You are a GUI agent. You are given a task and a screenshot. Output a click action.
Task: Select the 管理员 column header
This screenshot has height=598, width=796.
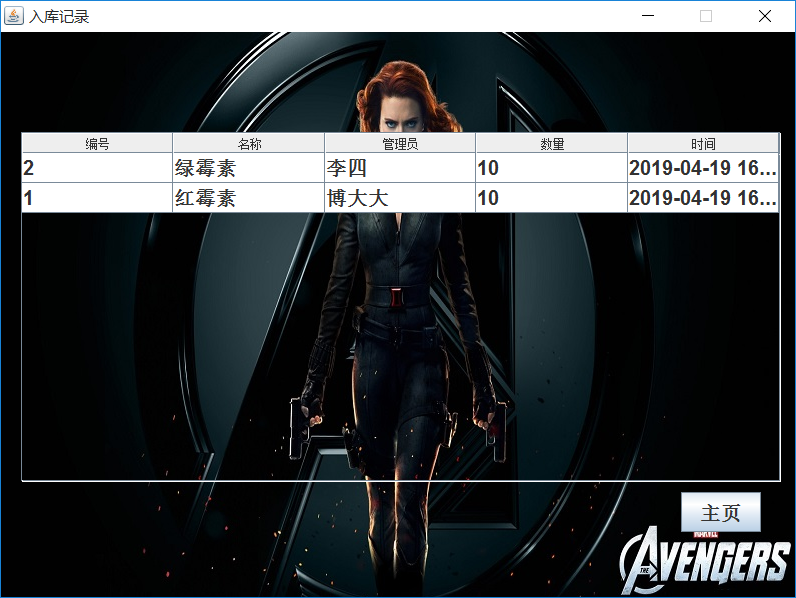[400, 144]
